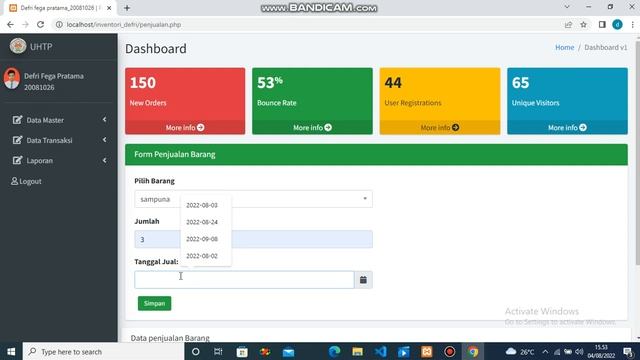Expand the Data Transaksi chevron arrow
Viewport: 640px width, 360px height.
click(105, 140)
